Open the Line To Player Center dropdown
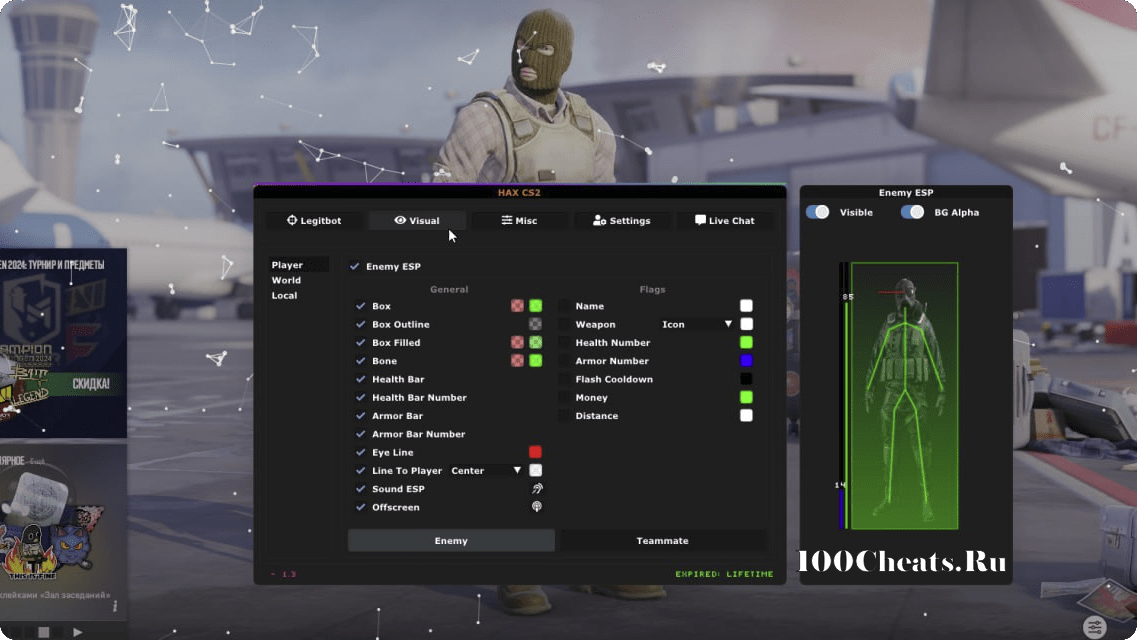The width and height of the screenshot is (1137, 640). 486,470
